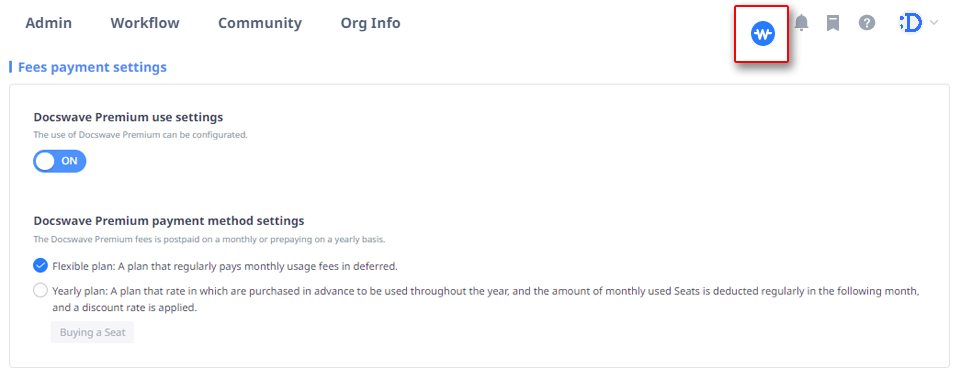Click the Yearly plan description label
This screenshot has height=379, width=960.
pos(486,299)
